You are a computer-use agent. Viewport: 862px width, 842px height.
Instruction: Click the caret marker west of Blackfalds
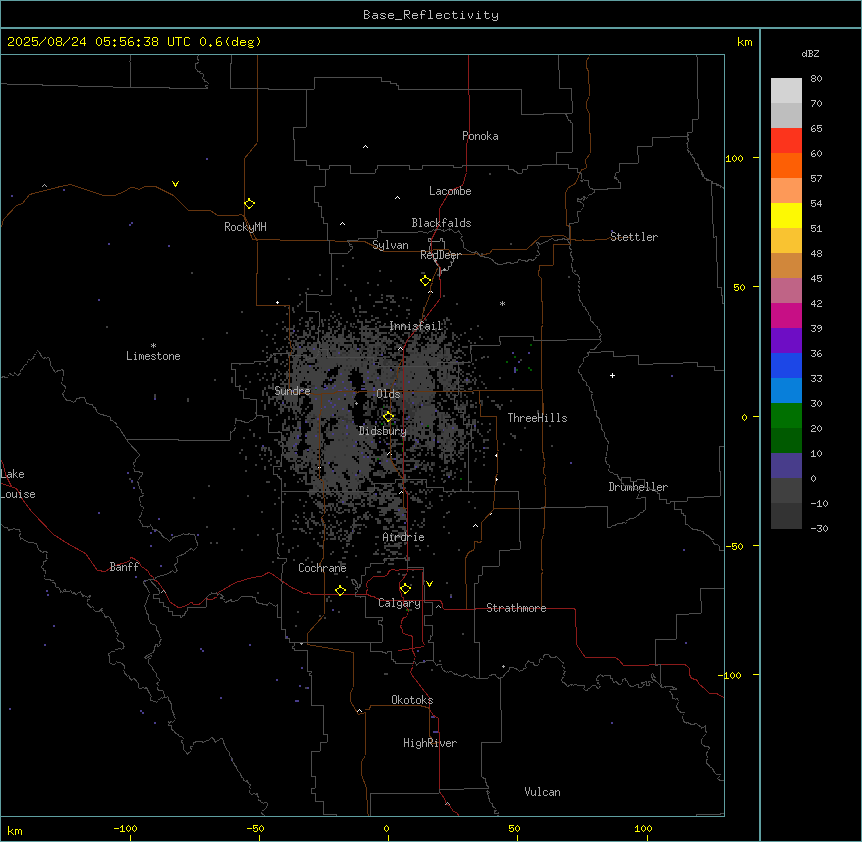tap(342, 224)
